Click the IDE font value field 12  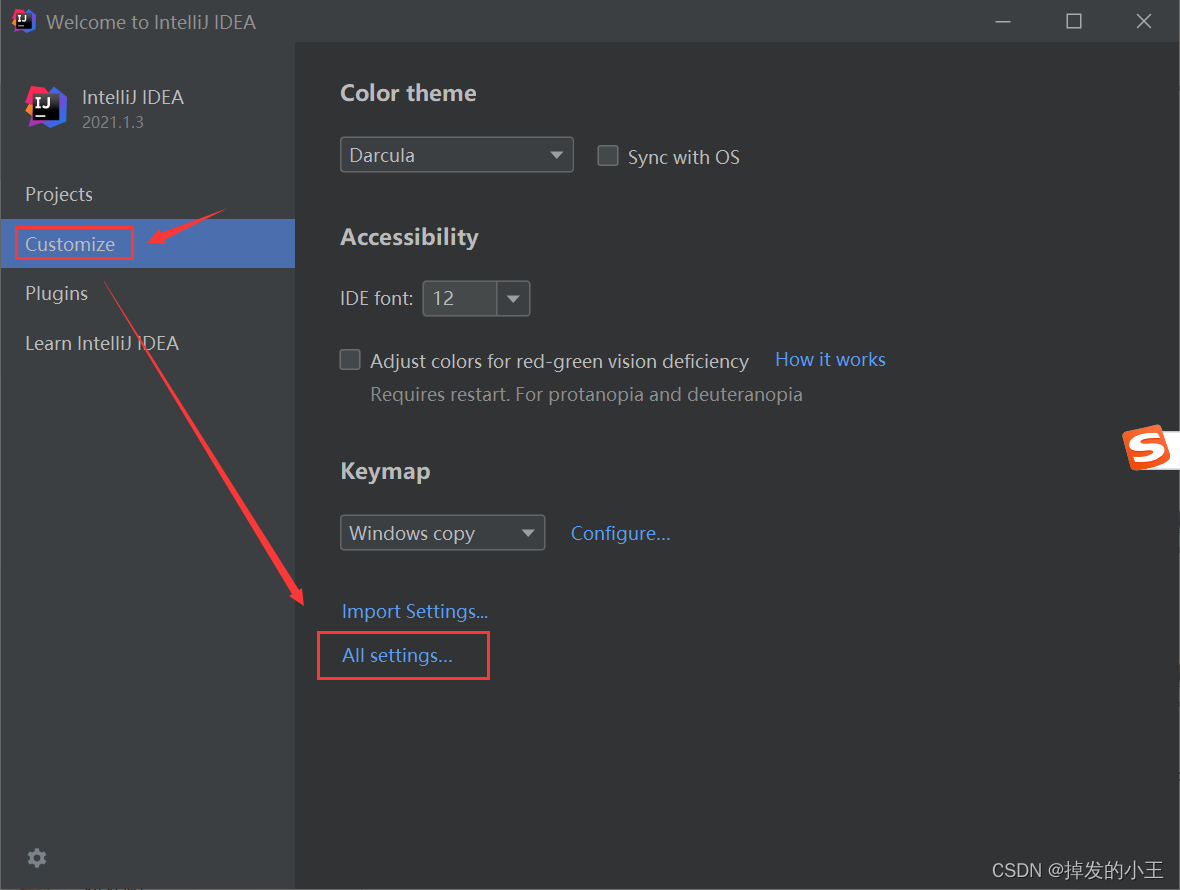pos(460,299)
